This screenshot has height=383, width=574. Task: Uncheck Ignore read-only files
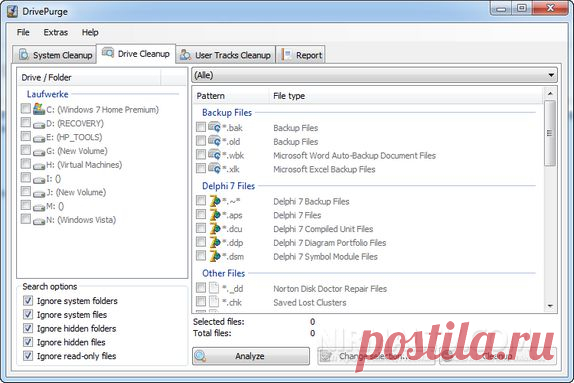(x=28, y=356)
